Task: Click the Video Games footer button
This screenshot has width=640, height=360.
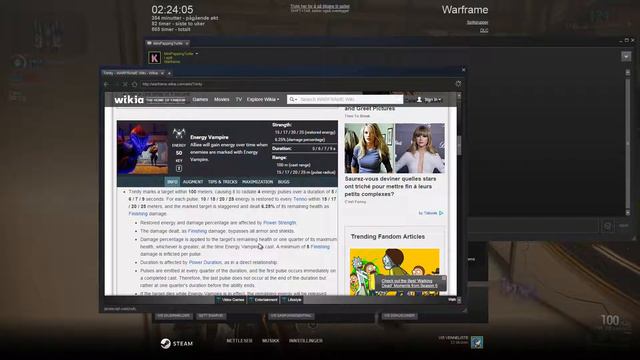Action: (x=231, y=300)
